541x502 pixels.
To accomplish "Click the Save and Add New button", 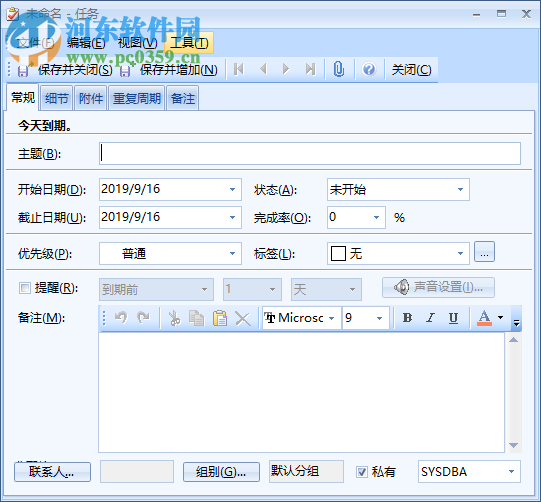I will tap(169, 70).
